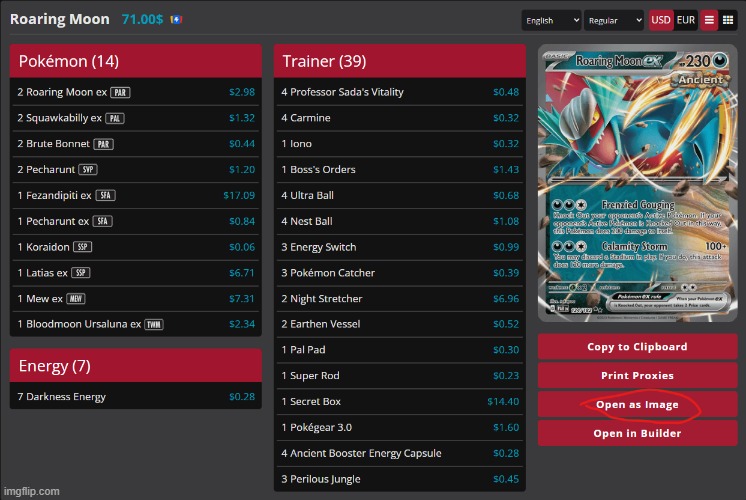This screenshot has height=500, width=746.
Task: Switch to grid view icon
Action: [727, 20]
